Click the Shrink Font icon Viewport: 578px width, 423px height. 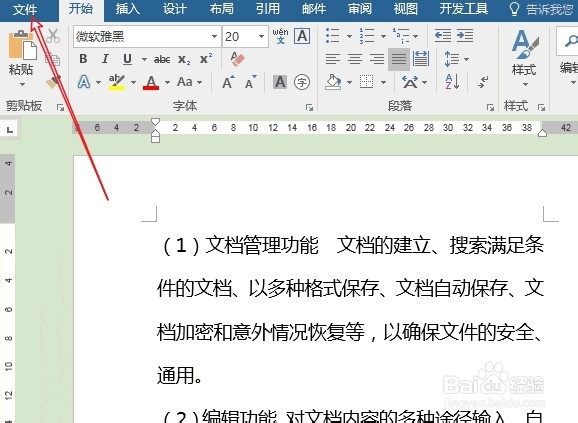point(251,82)
